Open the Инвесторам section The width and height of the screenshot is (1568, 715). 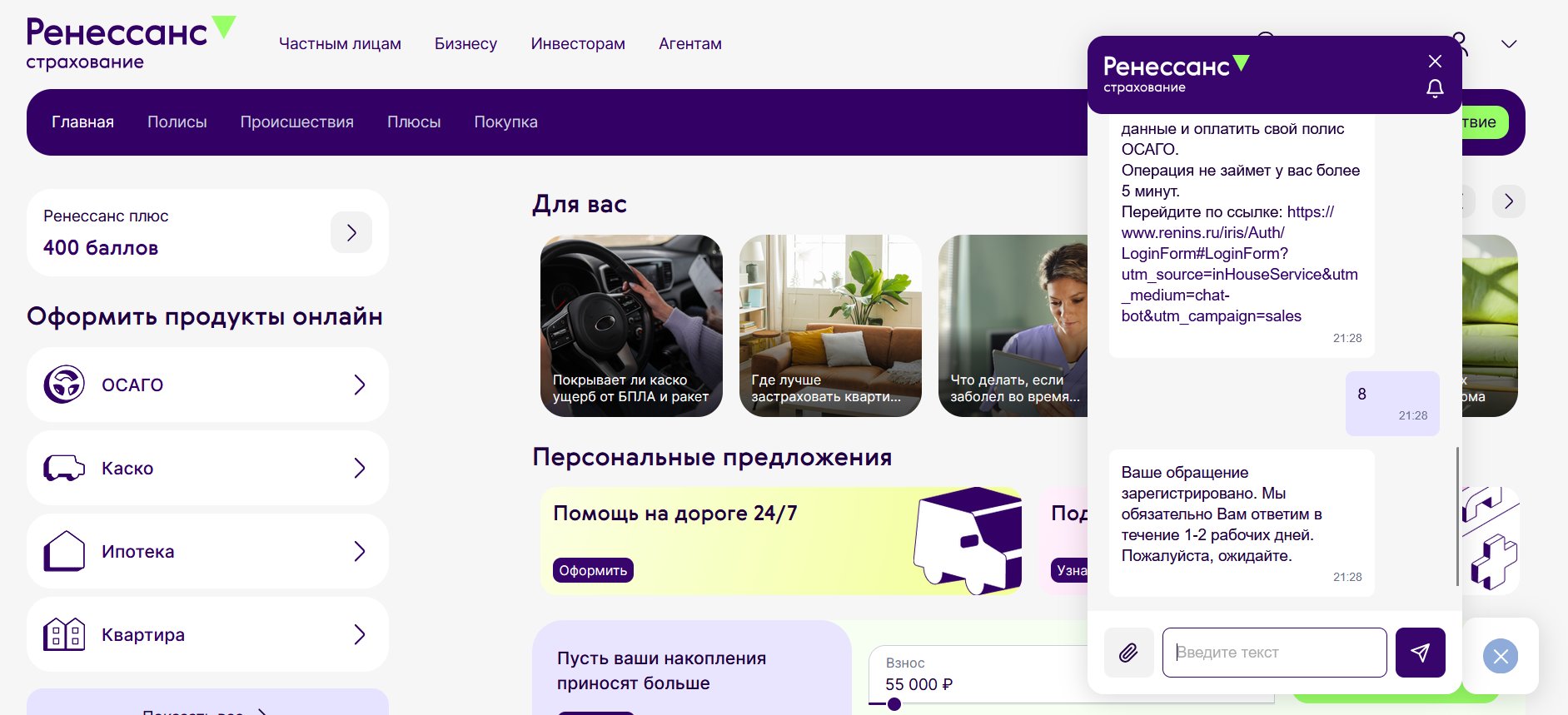point(578,43)
